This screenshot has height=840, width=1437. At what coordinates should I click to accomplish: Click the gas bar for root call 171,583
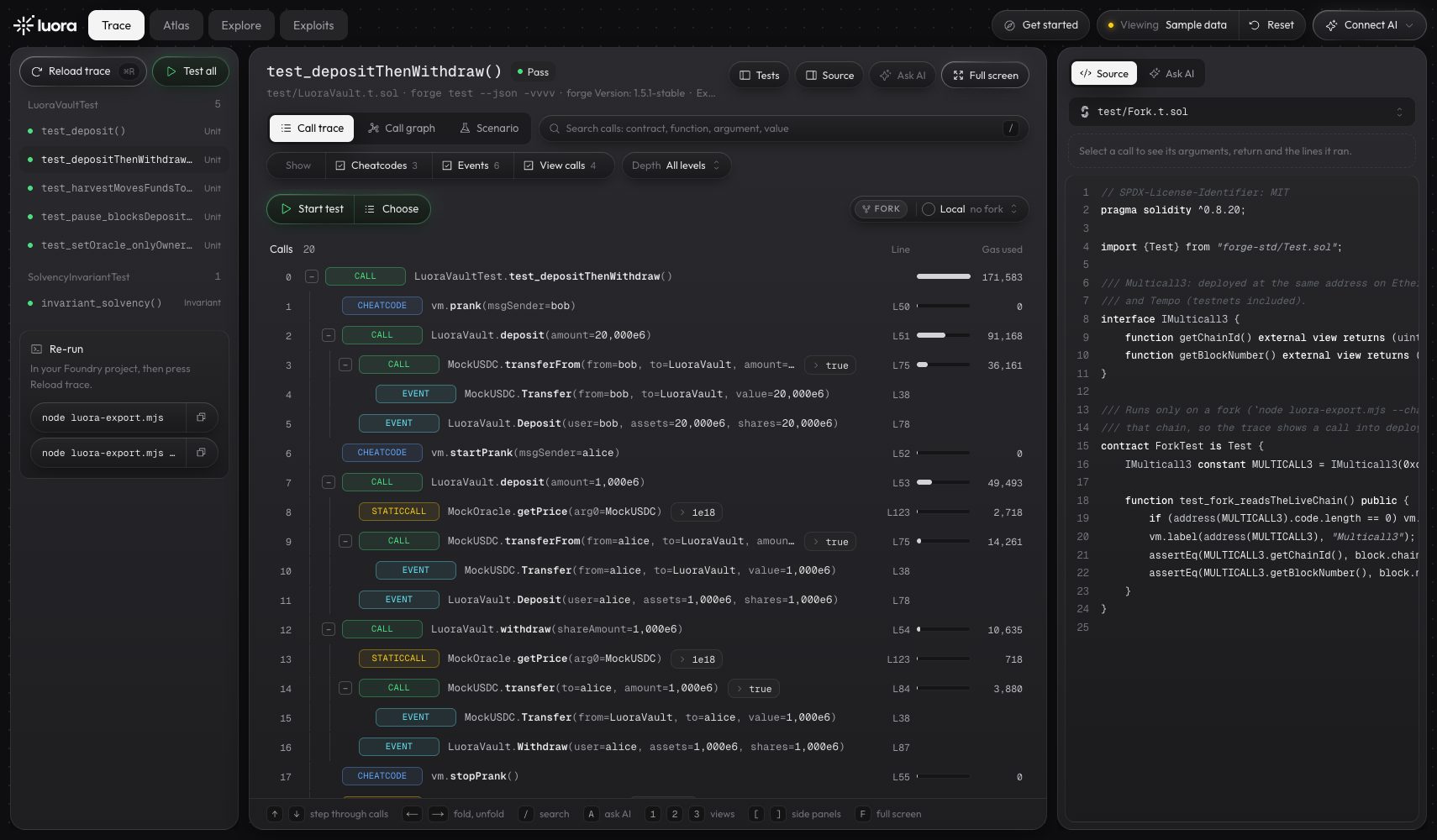tap(943, 276)
